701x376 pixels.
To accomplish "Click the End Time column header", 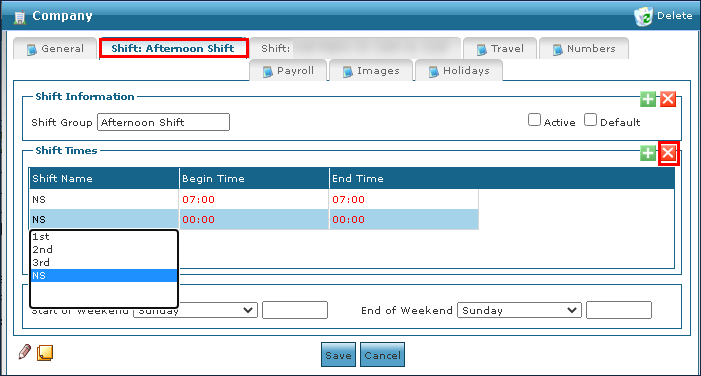I will (404, 178).
